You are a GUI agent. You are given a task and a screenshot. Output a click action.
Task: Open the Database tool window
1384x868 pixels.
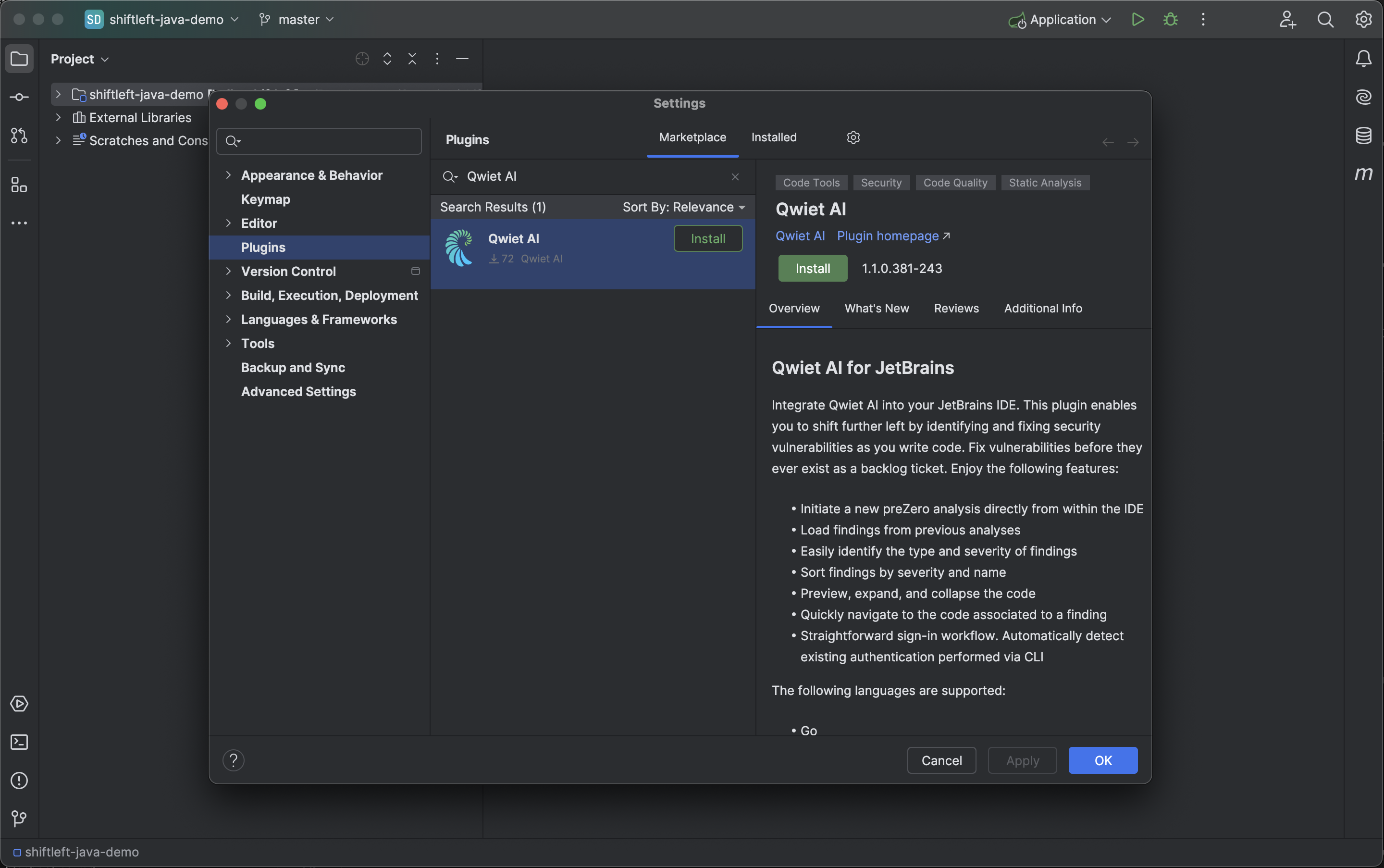(1363, 136)
